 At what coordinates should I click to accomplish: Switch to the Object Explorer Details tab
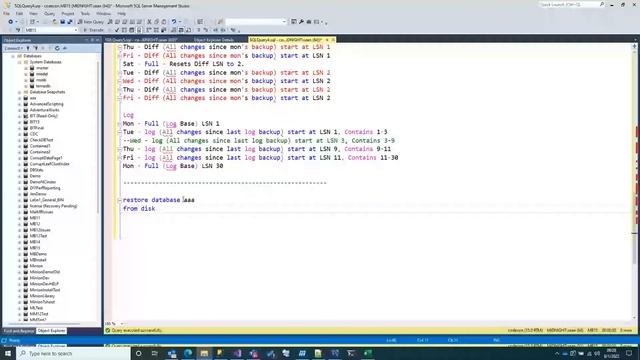[x=214, y=40]
